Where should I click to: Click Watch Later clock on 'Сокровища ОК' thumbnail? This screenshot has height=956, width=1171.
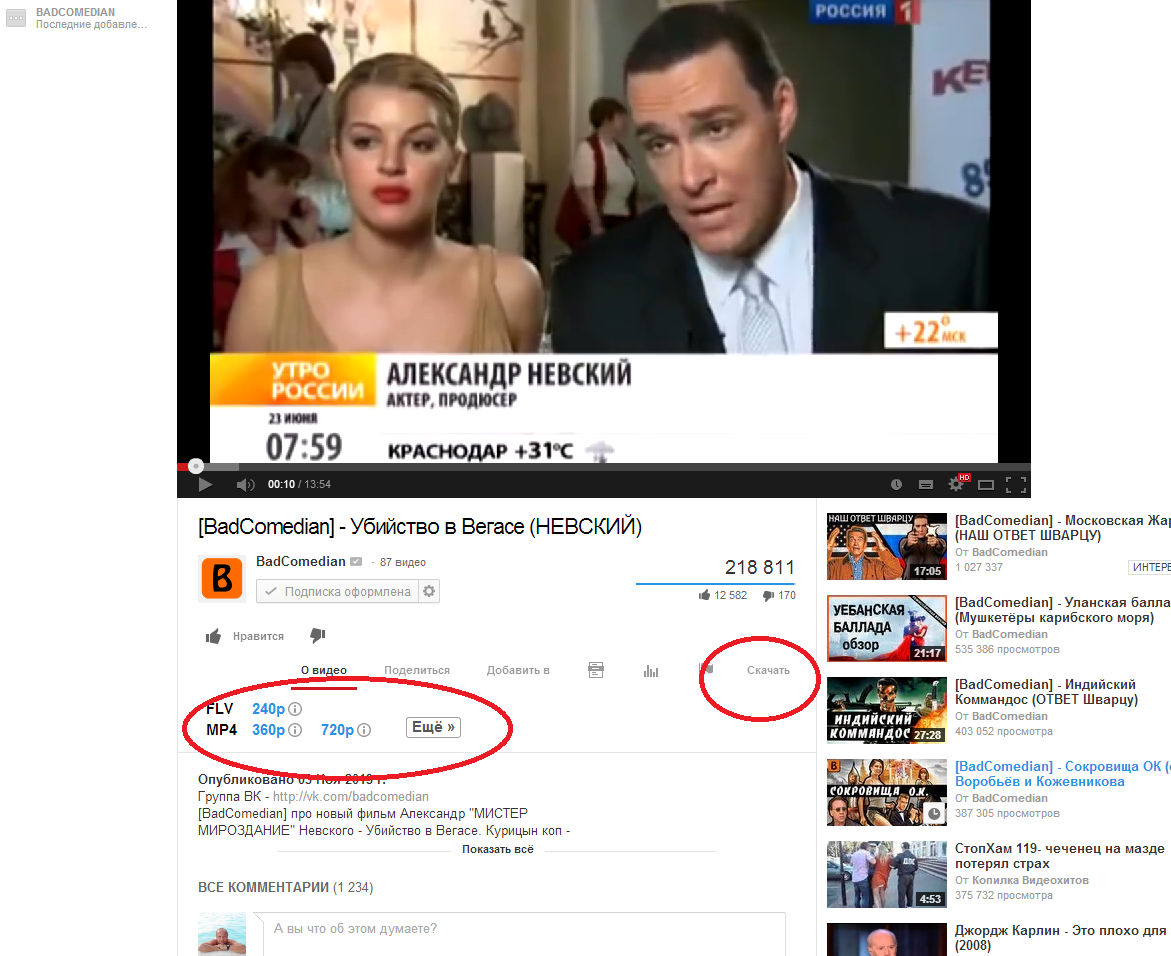(934, 813)
